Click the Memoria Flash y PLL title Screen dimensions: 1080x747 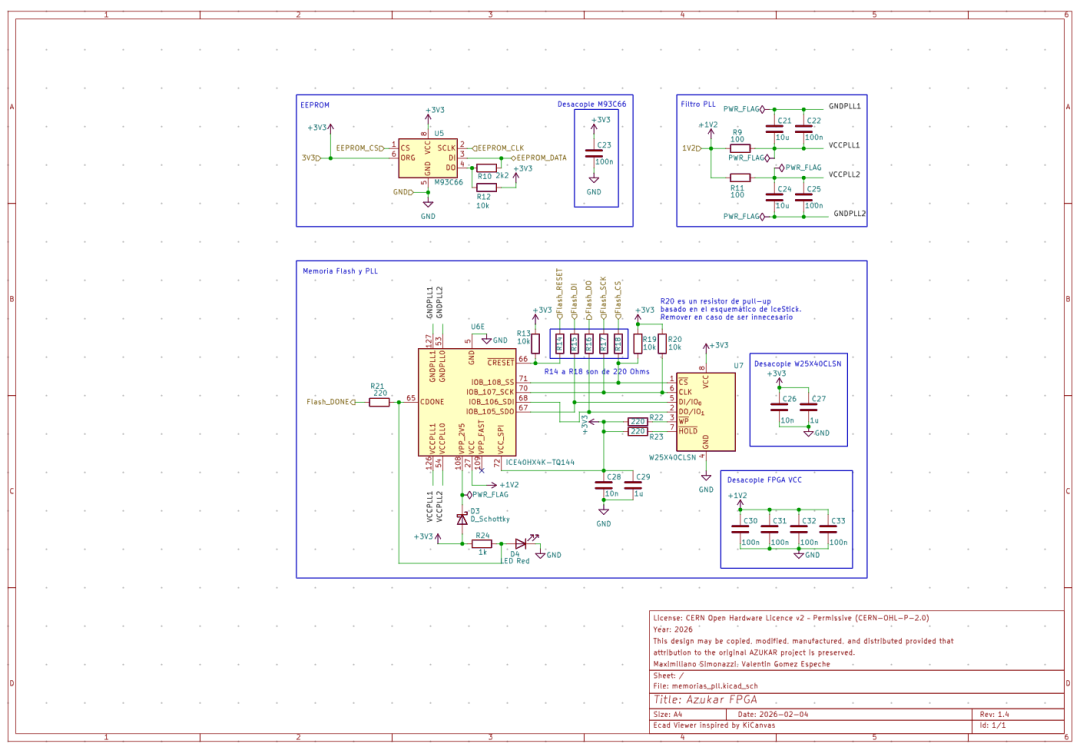(340, 271)
